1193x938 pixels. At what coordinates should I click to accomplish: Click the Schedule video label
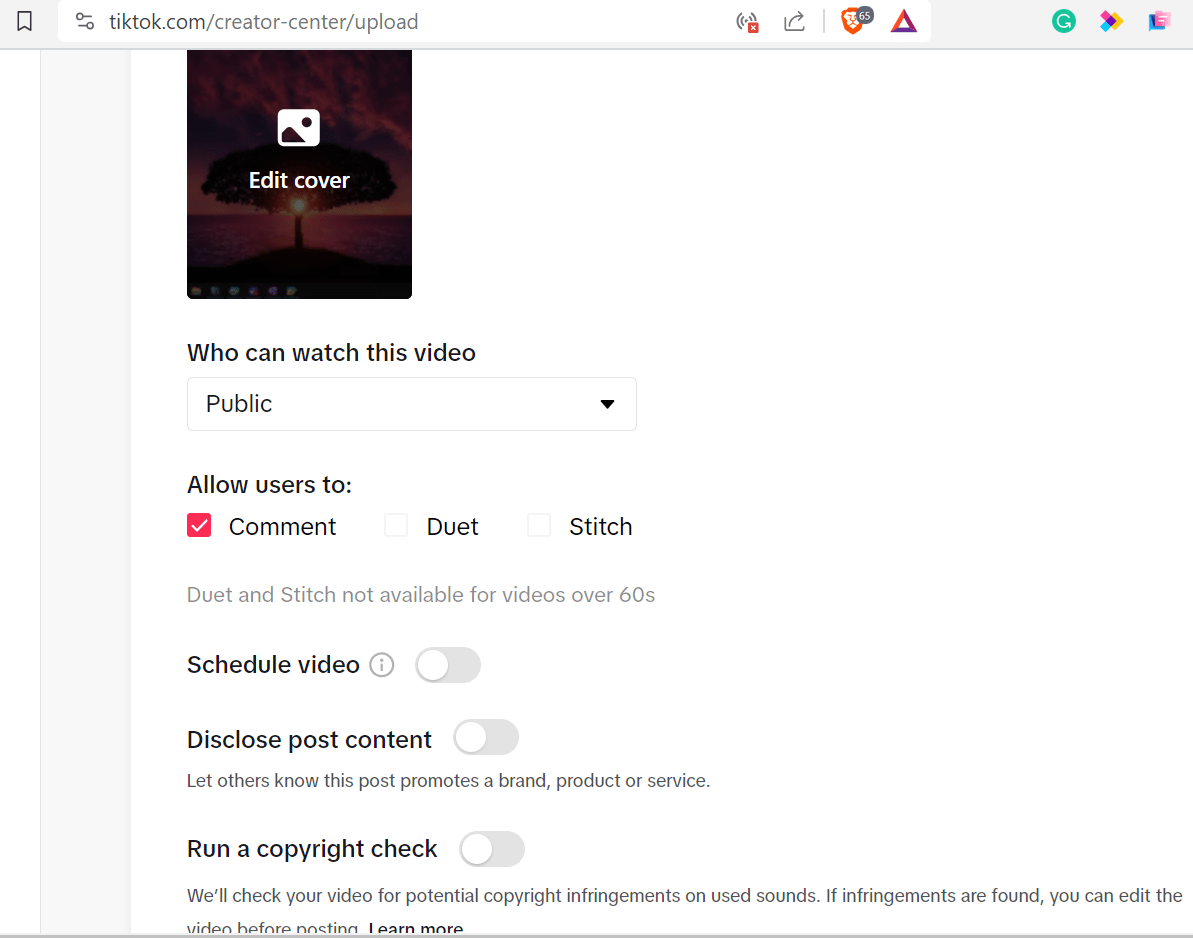[x=273, y=665]
